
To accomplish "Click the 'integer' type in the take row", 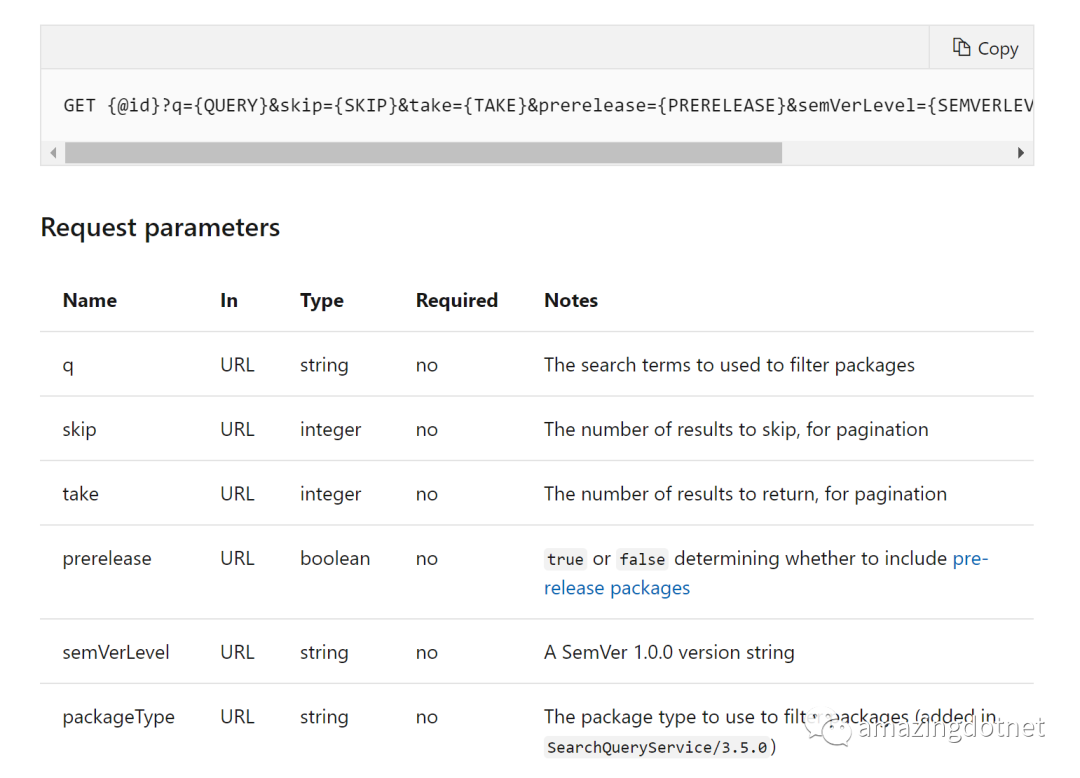I will click(331, 494).
